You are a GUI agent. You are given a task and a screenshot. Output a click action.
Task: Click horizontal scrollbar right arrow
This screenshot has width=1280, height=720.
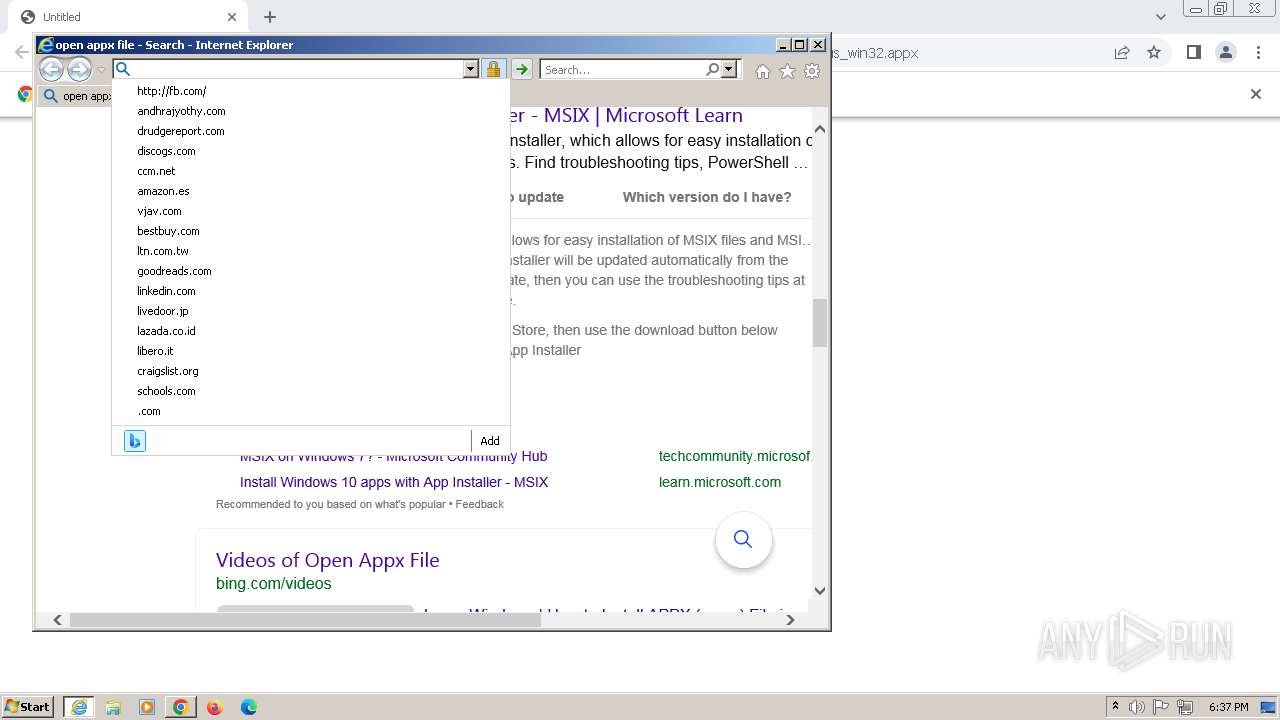[x=790, y=620]
